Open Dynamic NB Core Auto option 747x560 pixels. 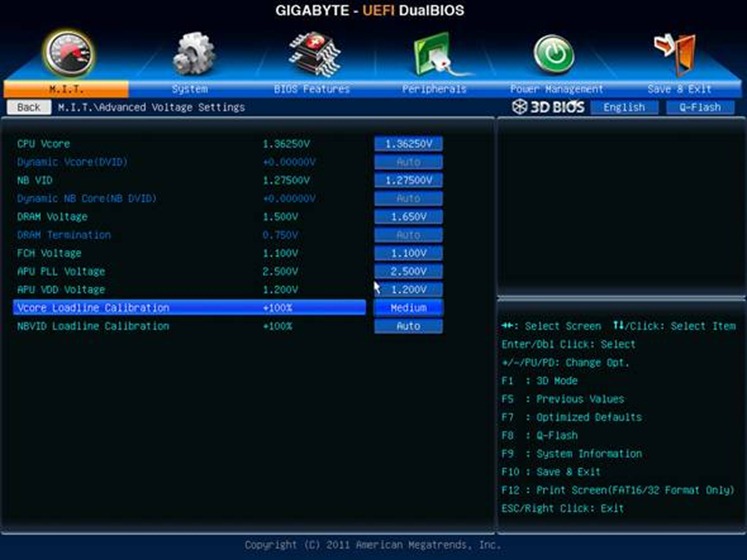pyautogui.click(x=408, y=198)
